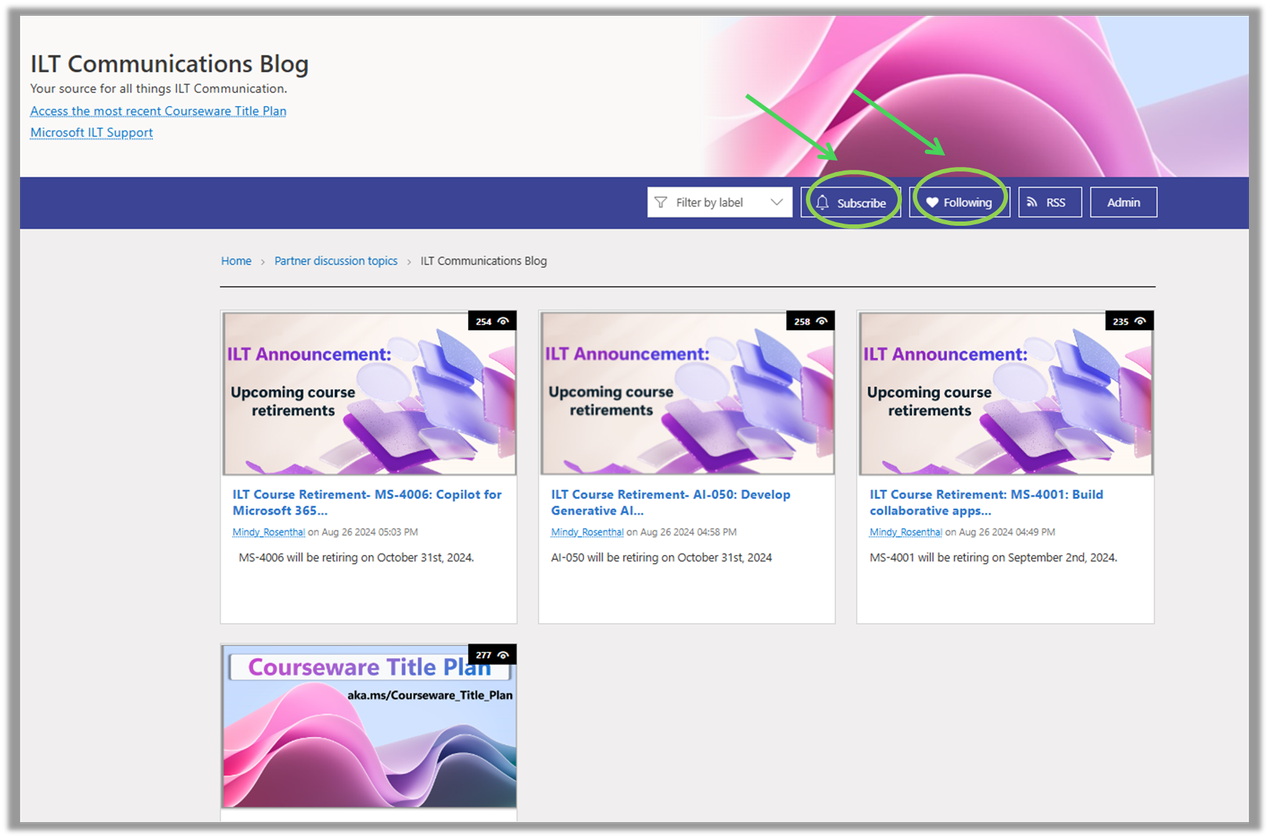Click the RSS feed icon
This screenshot has height=838, width=1269.
[x=1033, y=202]
